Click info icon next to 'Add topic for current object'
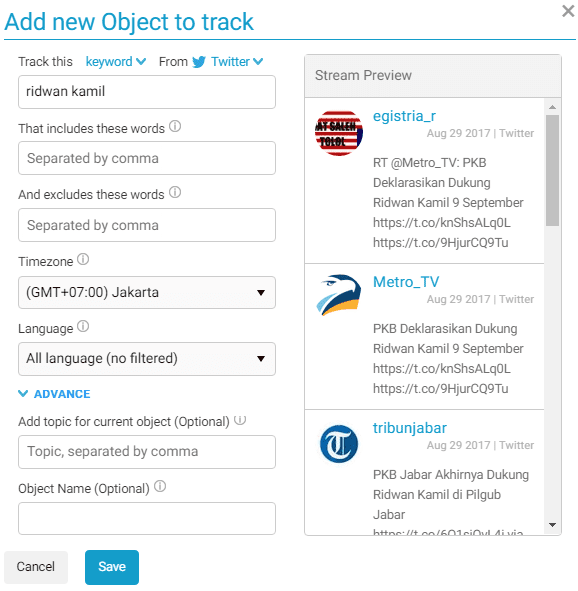578x591 pixels. coord(240,420)
